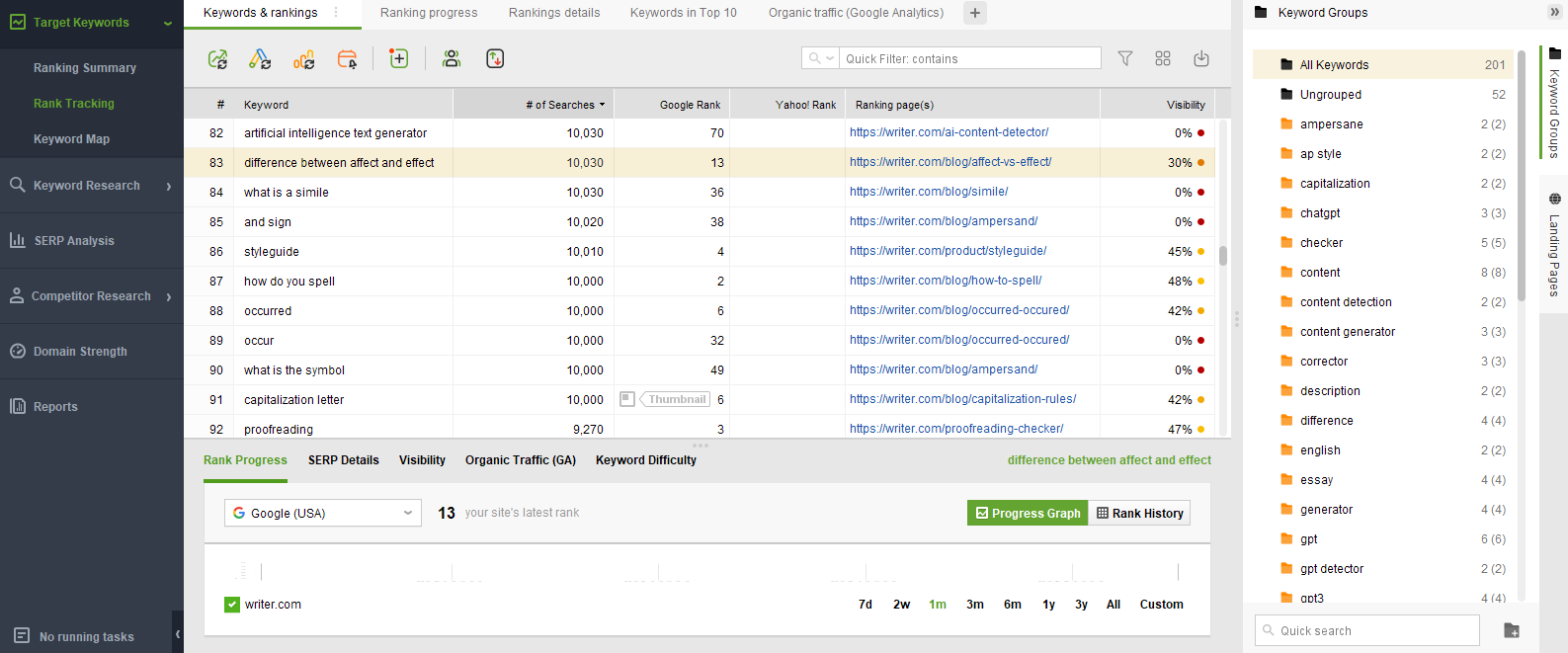Click the No running tasks icon
Screen dimensions: 1568x653
coord(22,635)
